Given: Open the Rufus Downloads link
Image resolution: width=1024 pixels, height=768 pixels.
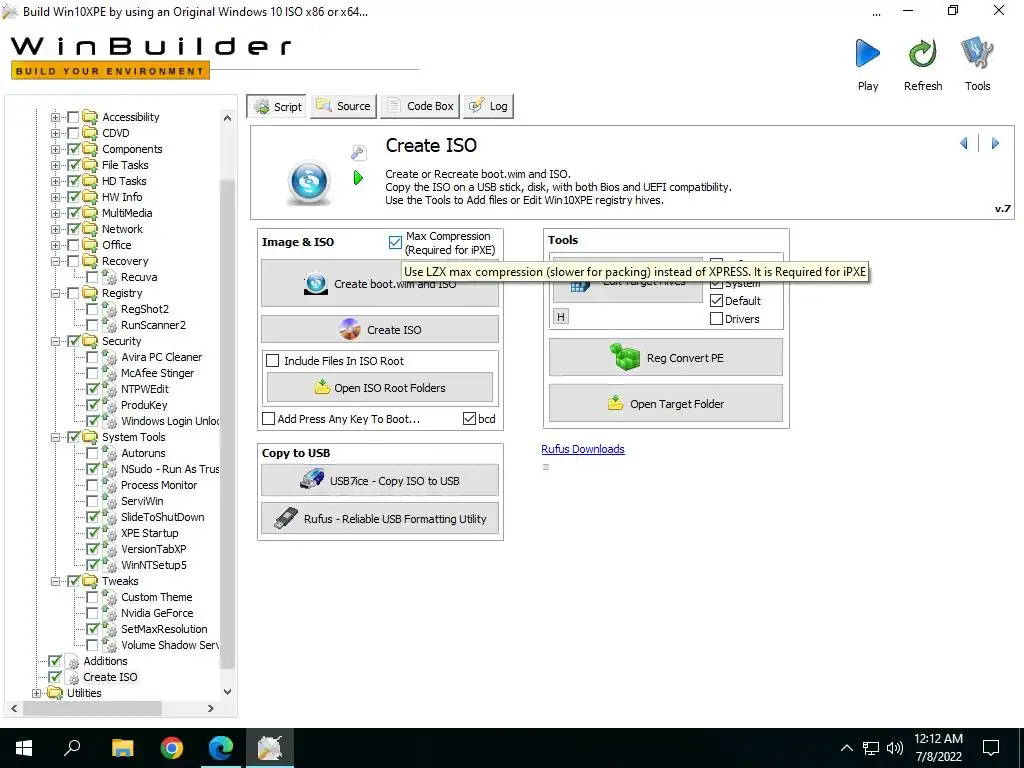Looking at the screenshot, I should click(x=583, y=449).
